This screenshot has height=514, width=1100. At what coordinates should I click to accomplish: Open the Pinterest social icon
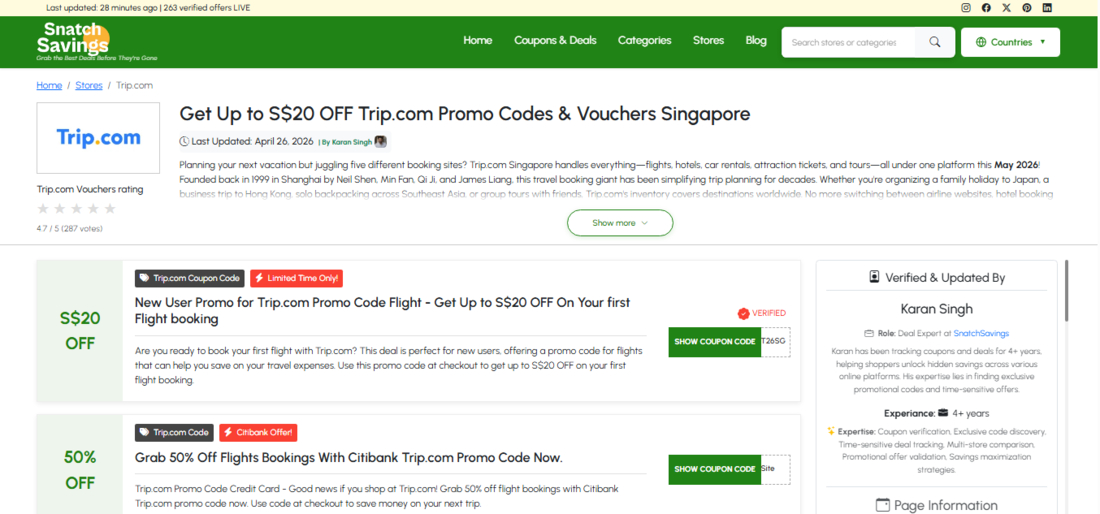pos(1027,8)
